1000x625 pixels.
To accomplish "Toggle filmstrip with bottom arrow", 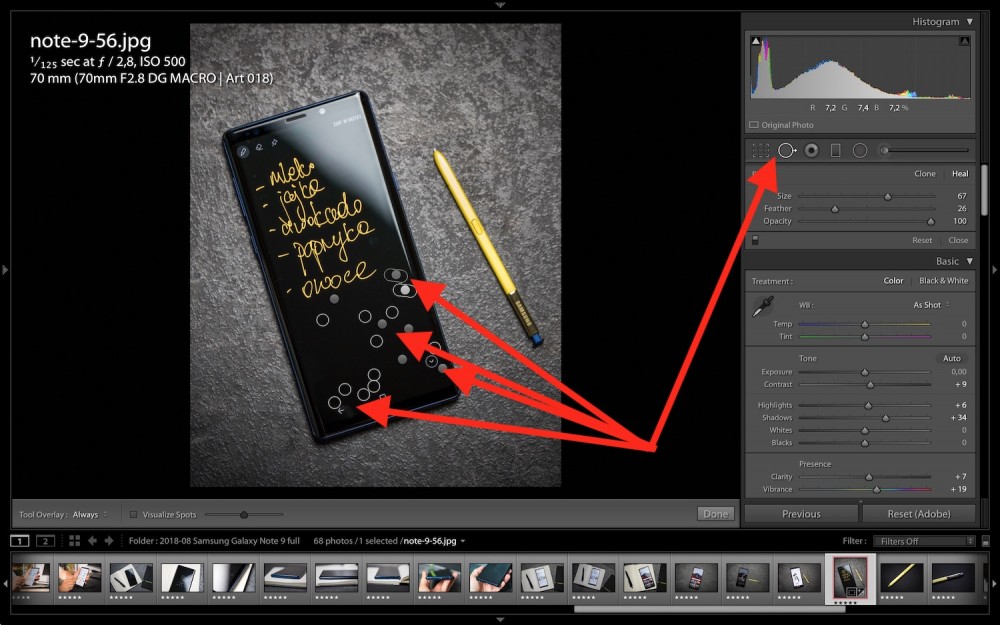I will coord(500,620).
